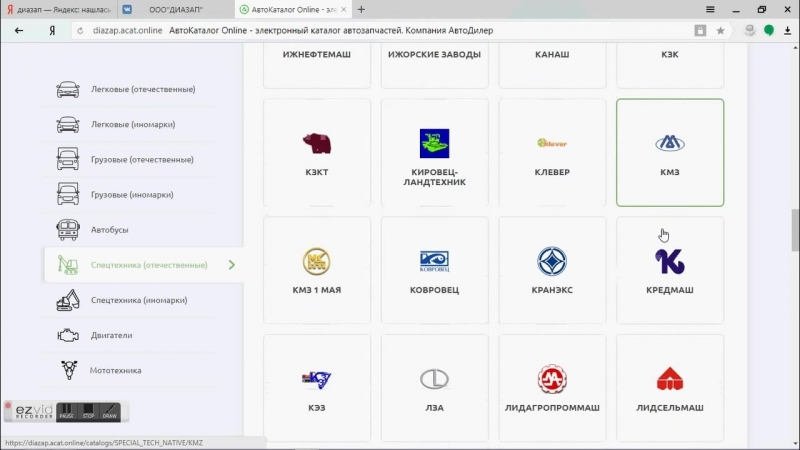800x450 pixels.
Task: Expand the Спецтехника (отечественные) arrow
Action: click(231, 265)
